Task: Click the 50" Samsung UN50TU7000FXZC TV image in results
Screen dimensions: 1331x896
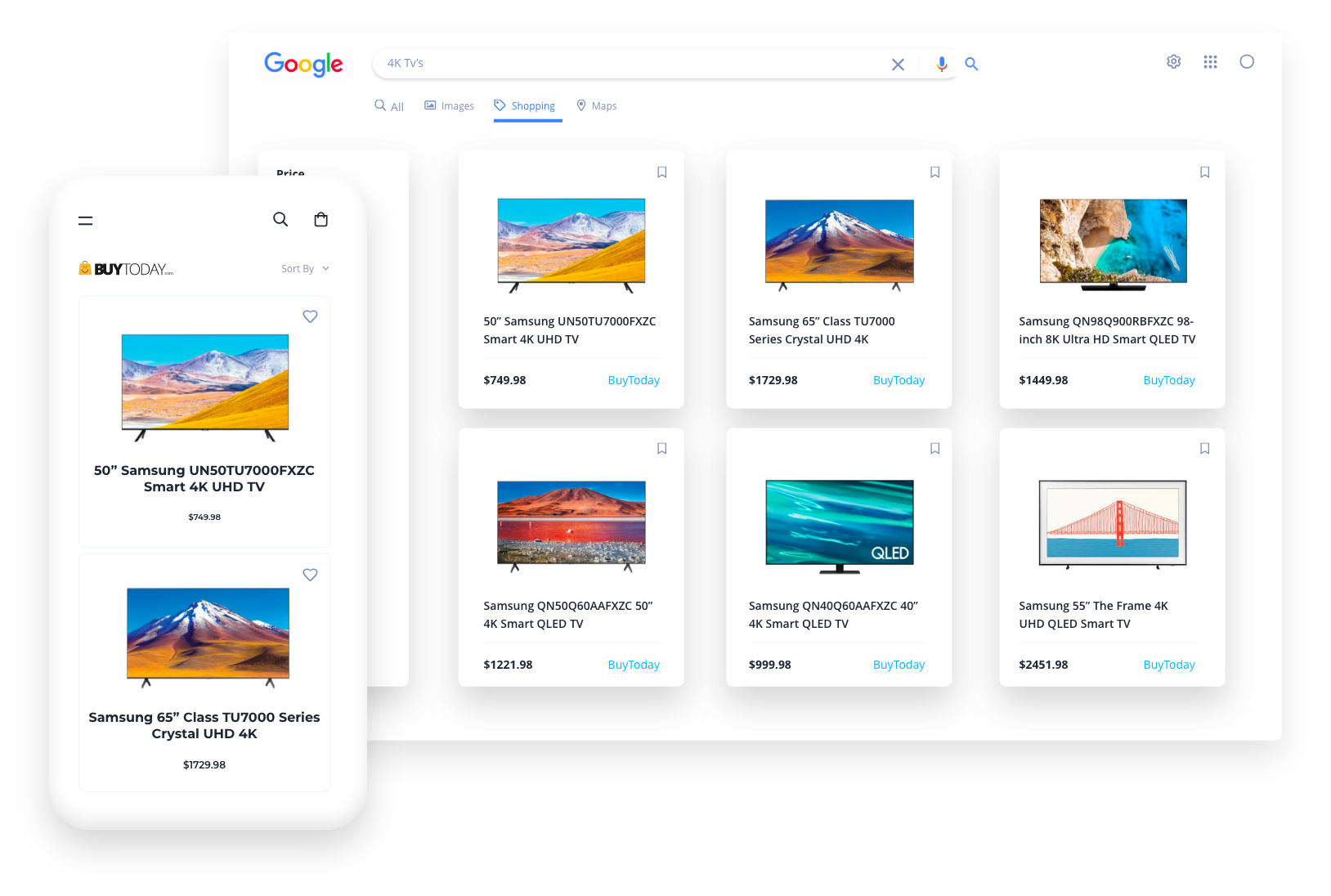Action: point(571,244)
